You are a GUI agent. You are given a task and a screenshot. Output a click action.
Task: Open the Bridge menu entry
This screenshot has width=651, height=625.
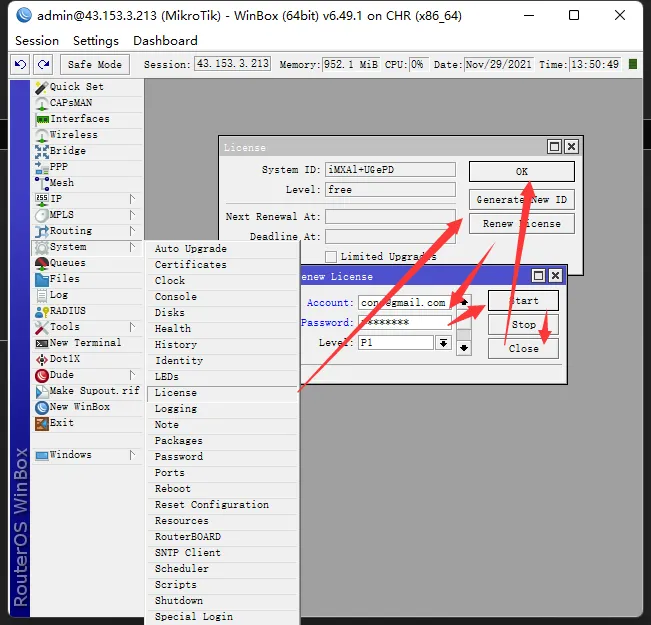pyautogui.click(x=67, y=151)
